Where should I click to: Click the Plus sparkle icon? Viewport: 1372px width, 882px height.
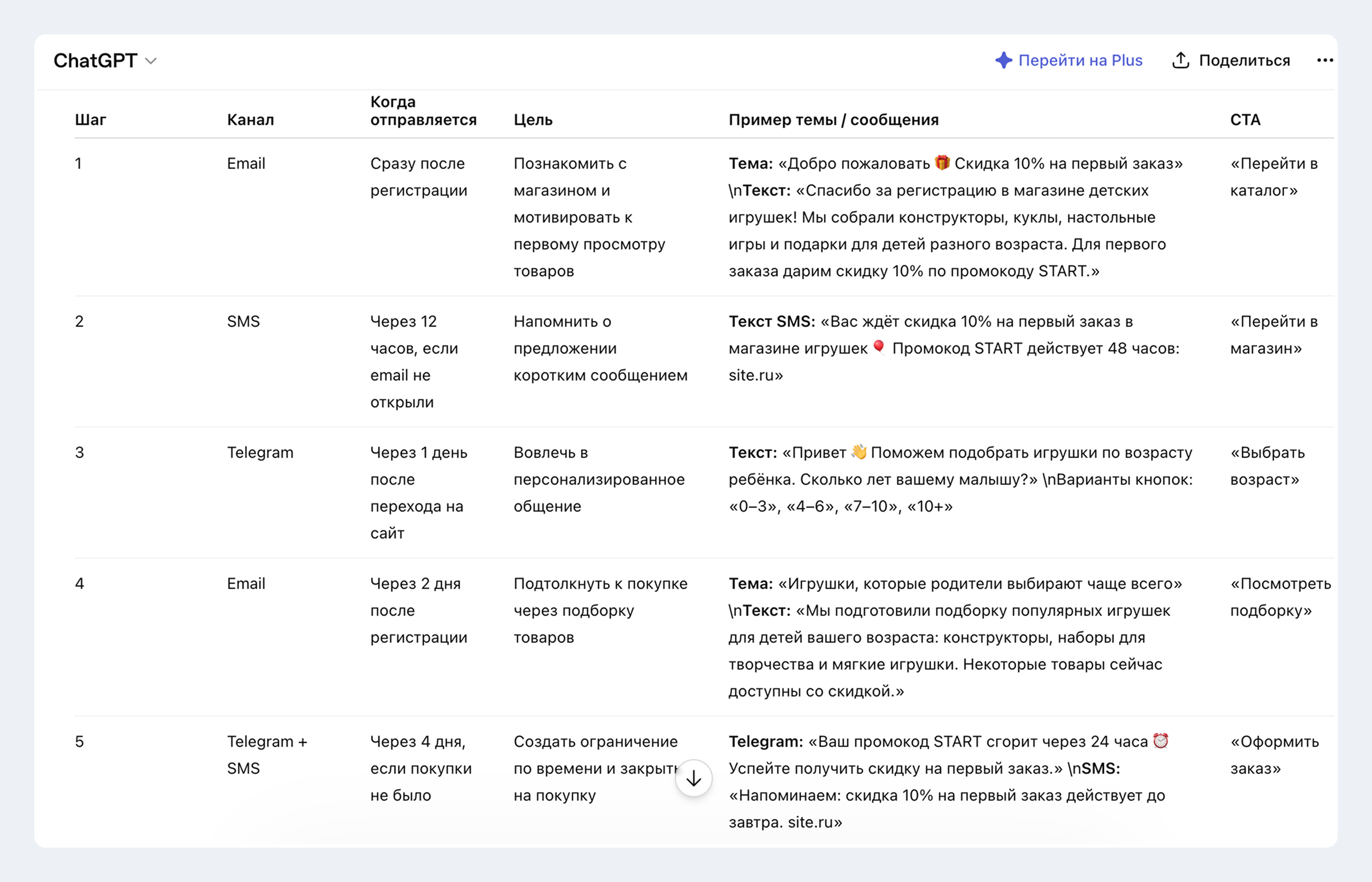coord(1003,60)
